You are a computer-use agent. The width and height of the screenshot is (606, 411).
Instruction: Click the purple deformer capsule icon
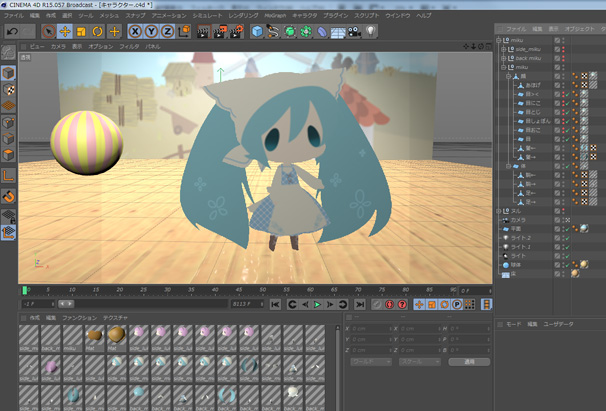(322, 31)
